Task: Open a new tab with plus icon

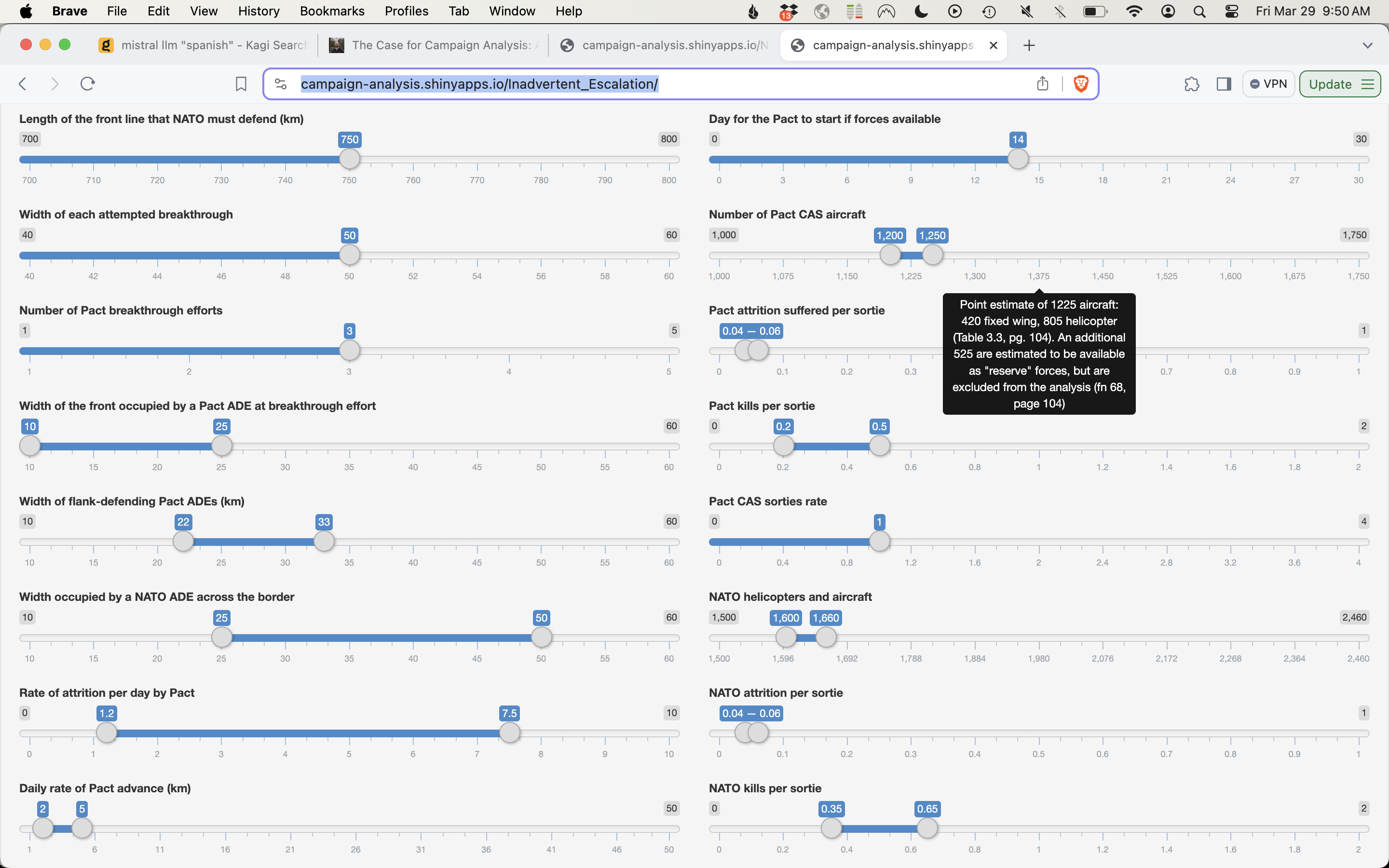Action: (x=1029, y=45)
